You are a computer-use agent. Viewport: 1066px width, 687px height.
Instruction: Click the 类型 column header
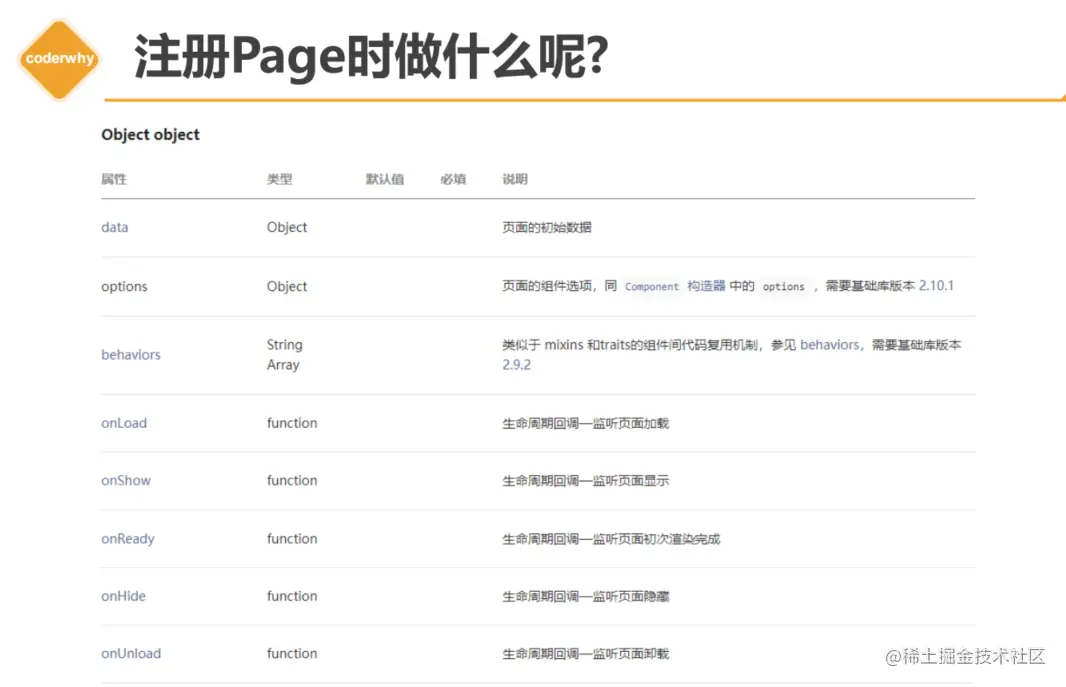[279, 179]
